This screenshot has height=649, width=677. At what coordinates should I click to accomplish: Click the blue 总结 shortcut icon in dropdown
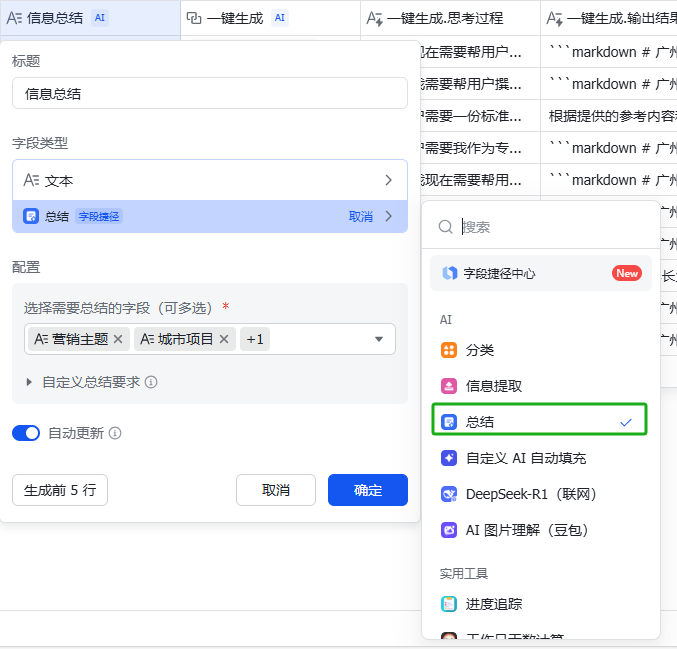coord(449,422)
